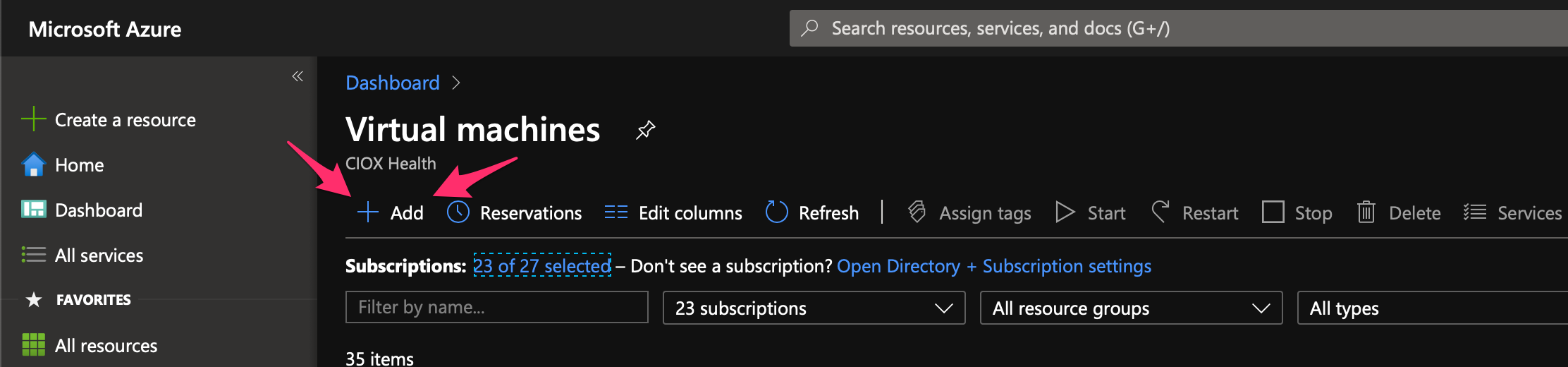Focus the Filter by name field
Screen dimensions: 1568x367
(x=497, y=307)
